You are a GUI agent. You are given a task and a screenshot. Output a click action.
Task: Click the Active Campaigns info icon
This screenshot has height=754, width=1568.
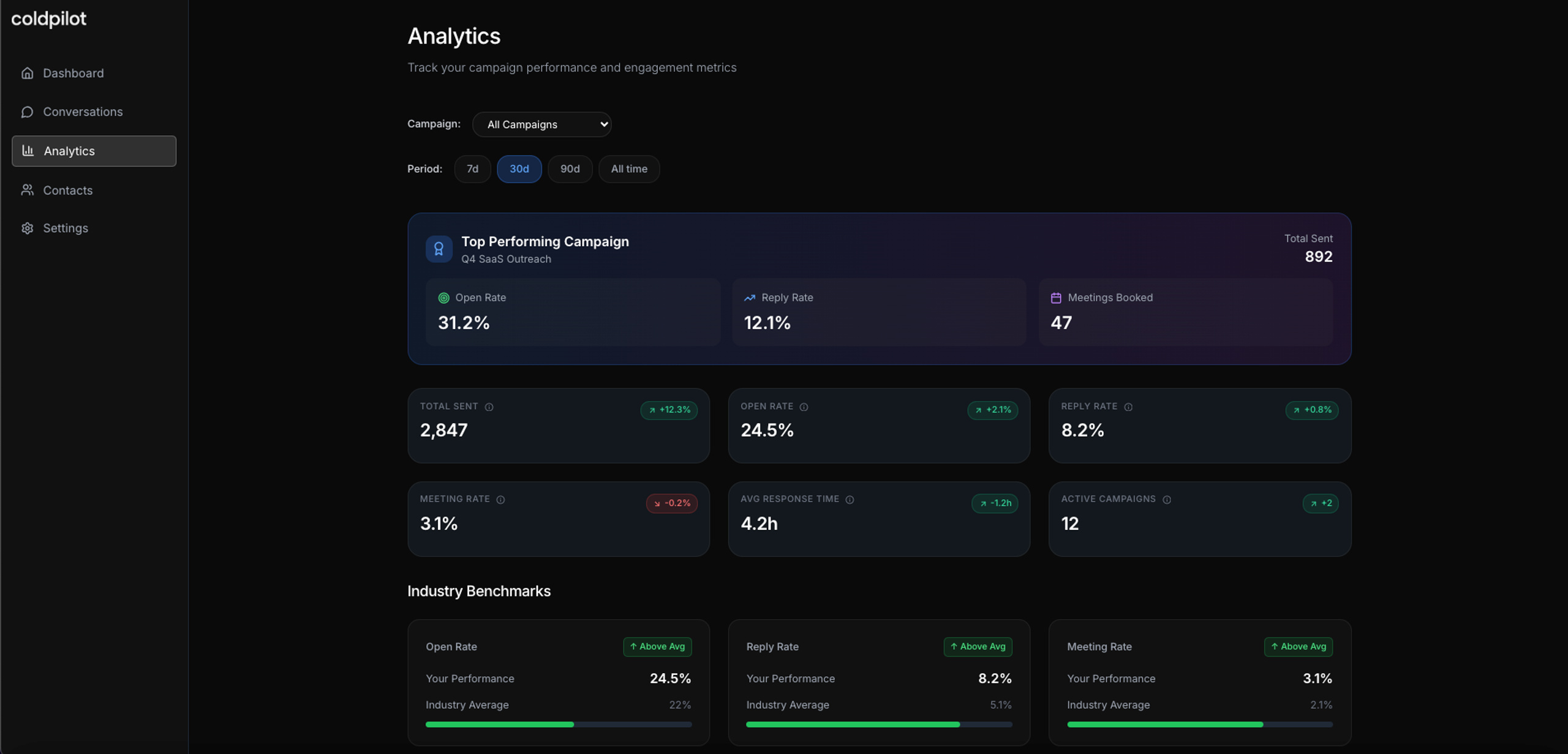pos(1167,500)
